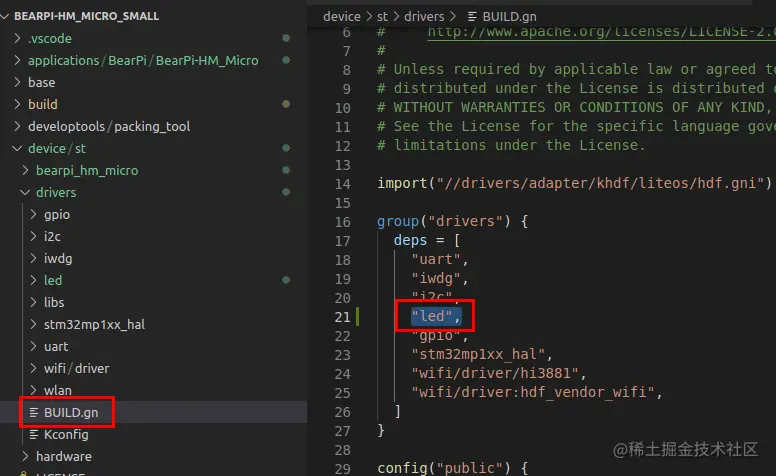Select the build folder
Viewport: 776px width, 476px height.
coord(43,104)
